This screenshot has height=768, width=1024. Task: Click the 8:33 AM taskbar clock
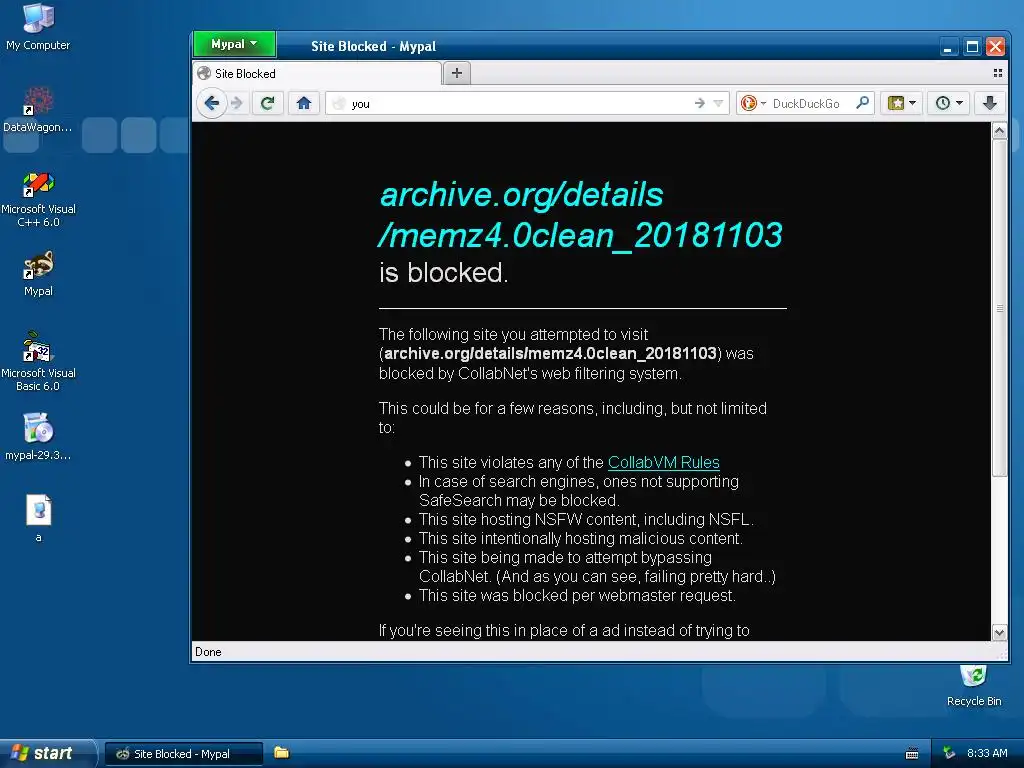pyautogui.click(x=987, y=754)
